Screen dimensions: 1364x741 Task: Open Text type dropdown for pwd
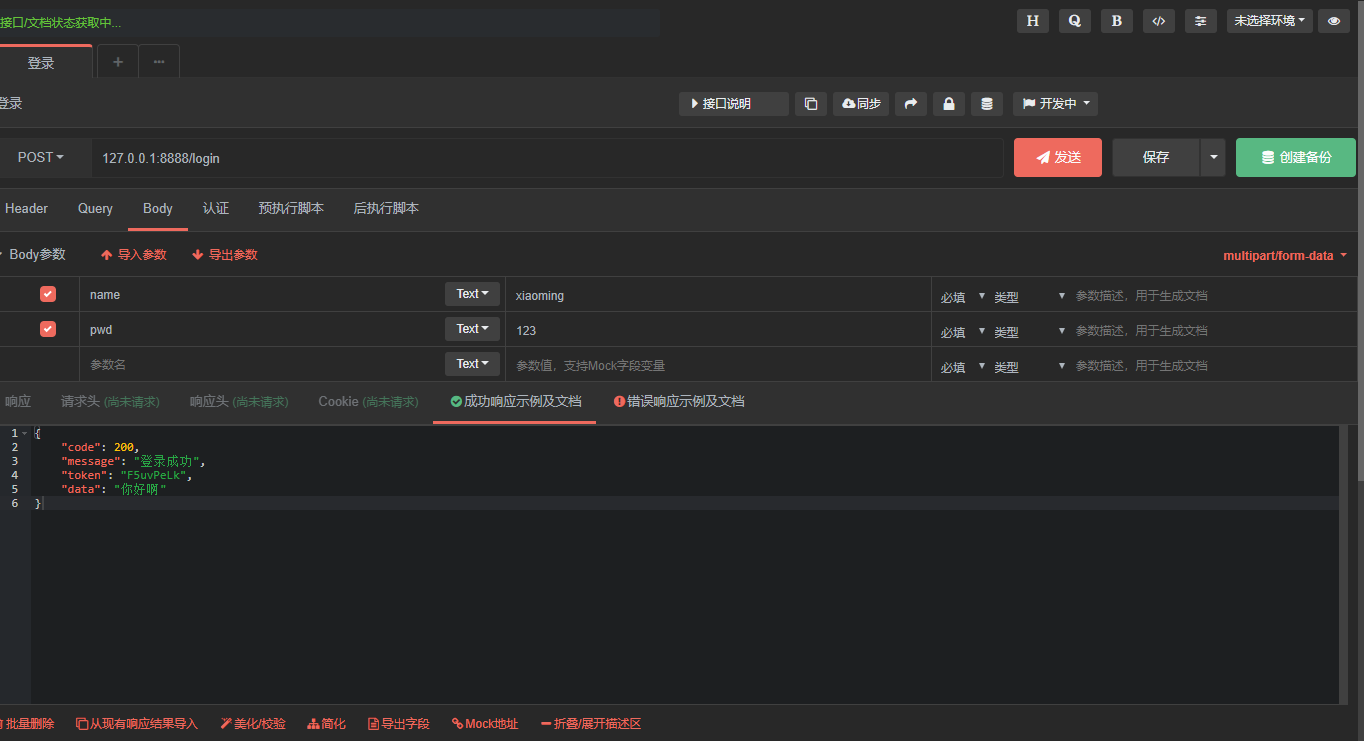coord(472,329)
